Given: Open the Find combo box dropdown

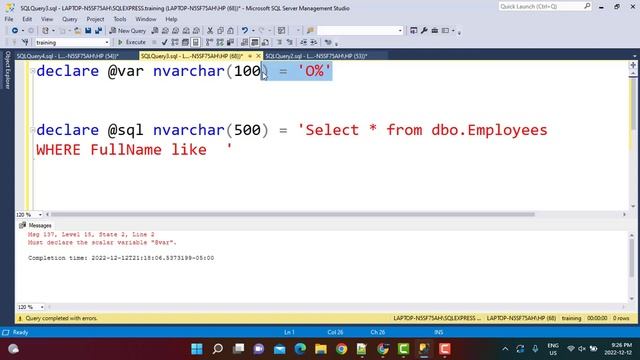Looking at the screenshot, I should coord(400,31).
